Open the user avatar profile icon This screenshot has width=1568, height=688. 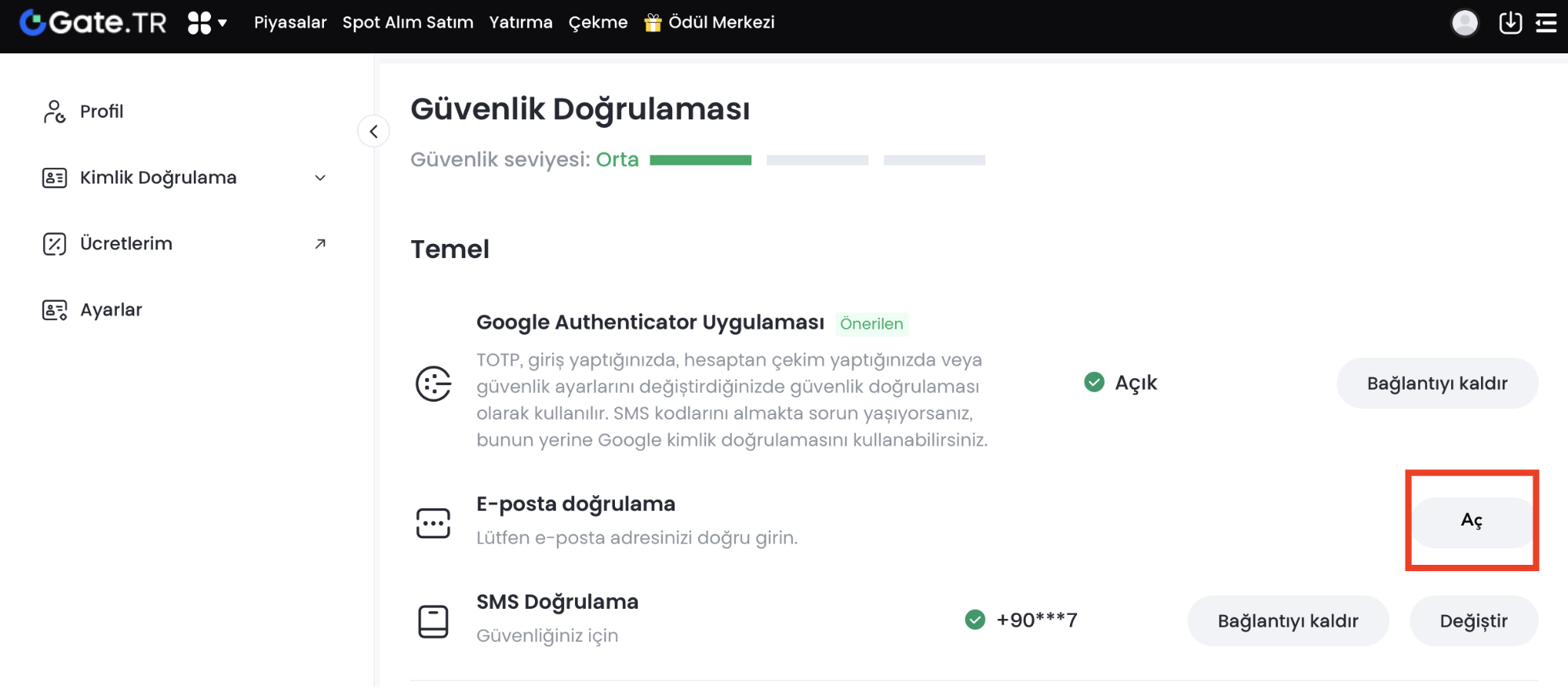click(1464, 23)
